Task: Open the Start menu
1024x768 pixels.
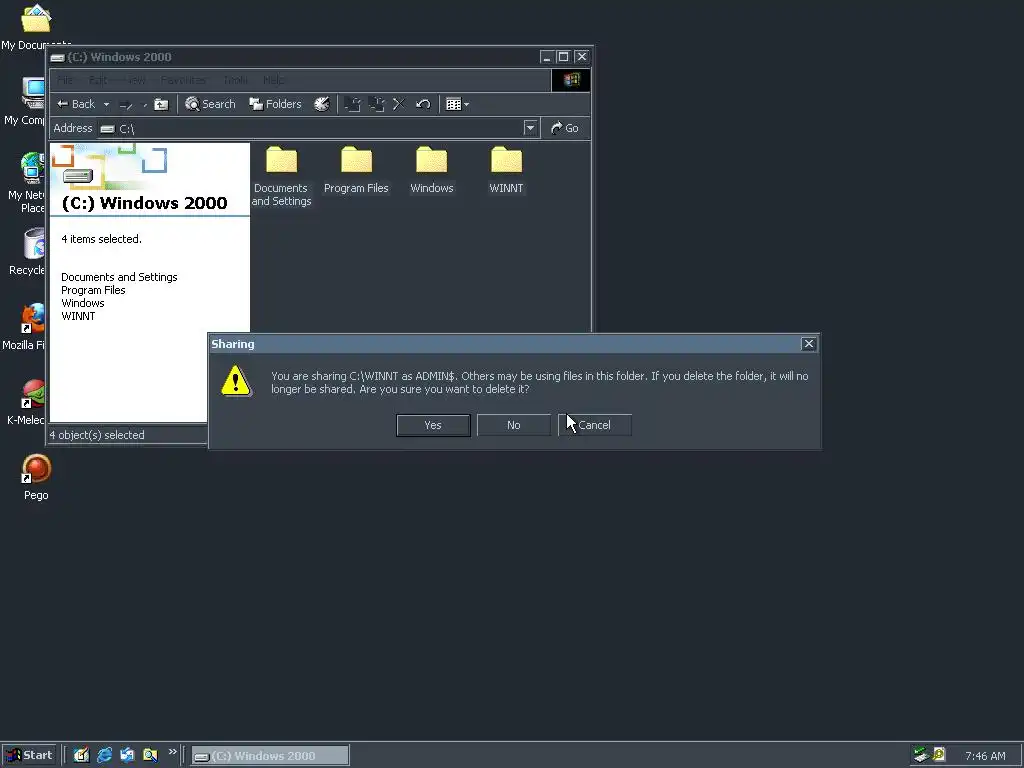Action: (29, 756)
